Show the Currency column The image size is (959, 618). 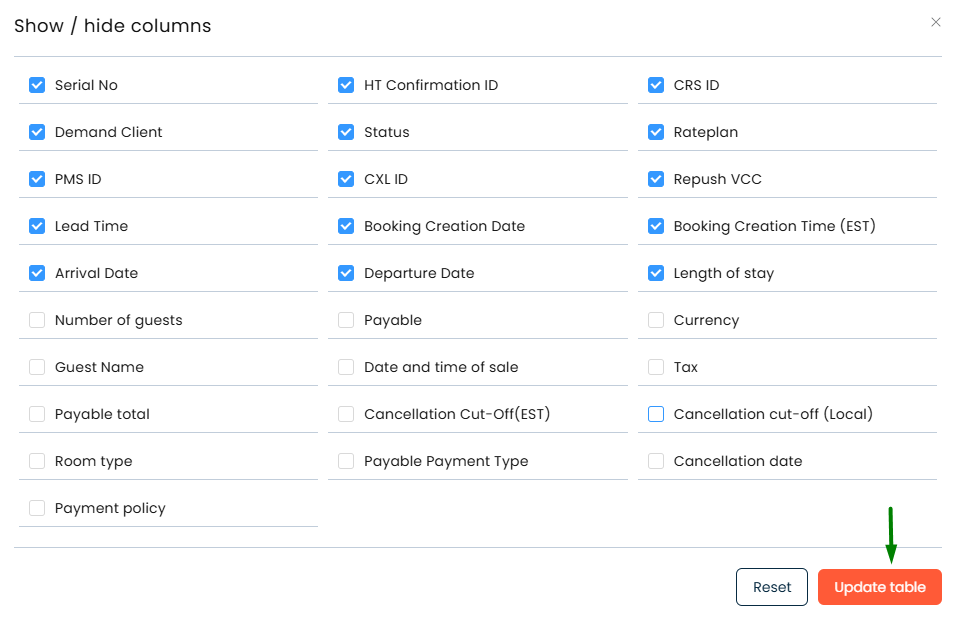coord(656,320)
